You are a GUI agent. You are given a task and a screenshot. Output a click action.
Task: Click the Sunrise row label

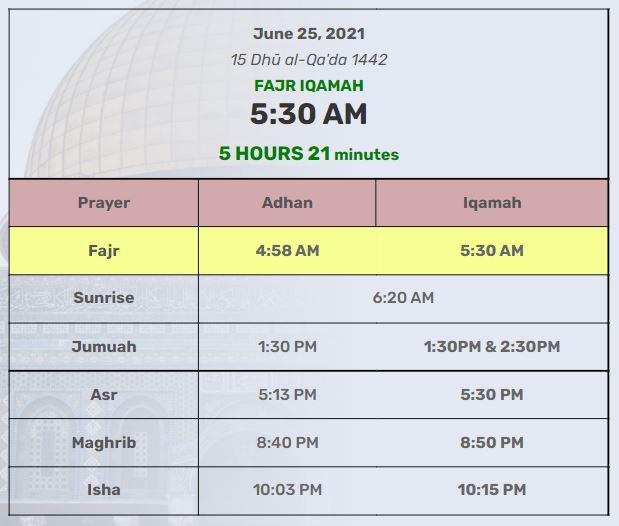pos(104,297)
